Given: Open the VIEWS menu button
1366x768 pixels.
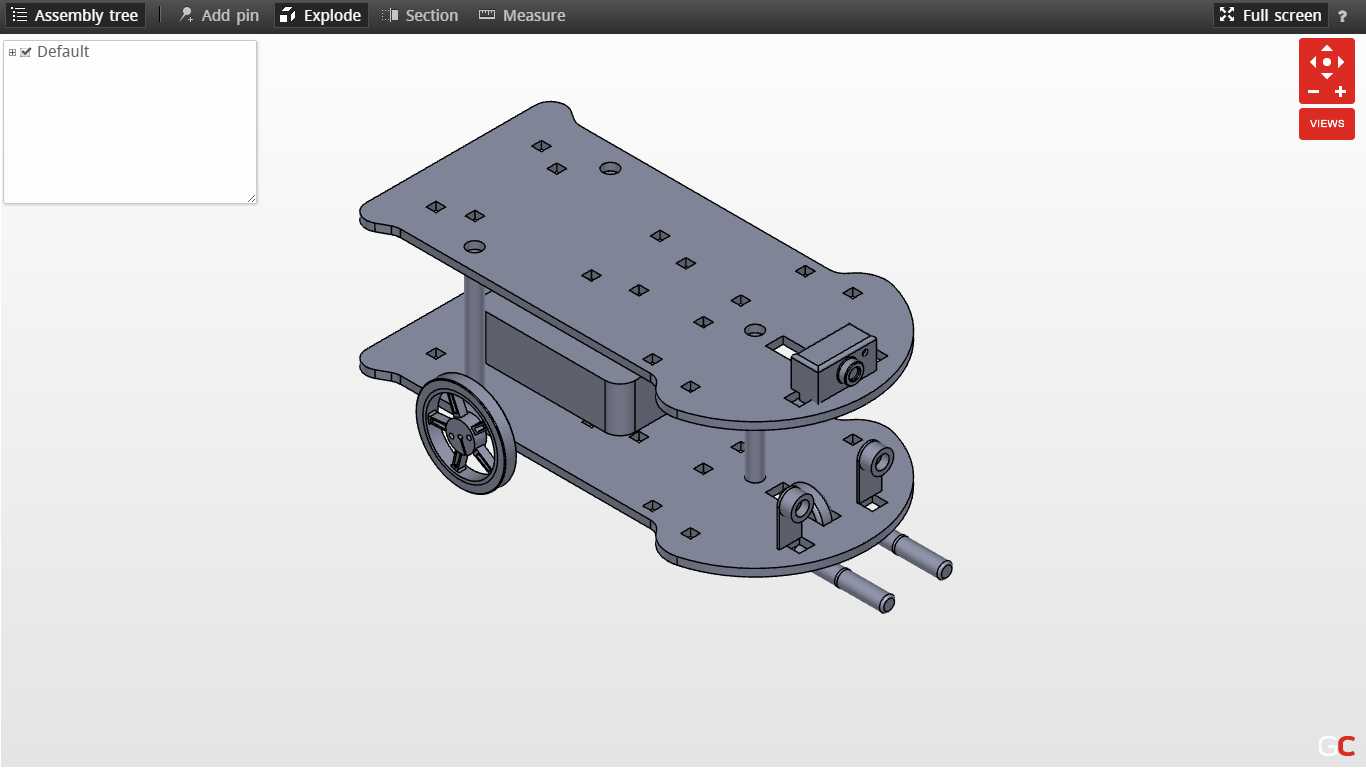Looking at the screenshot, I should pyautogui.click(x=1327, y=124).
